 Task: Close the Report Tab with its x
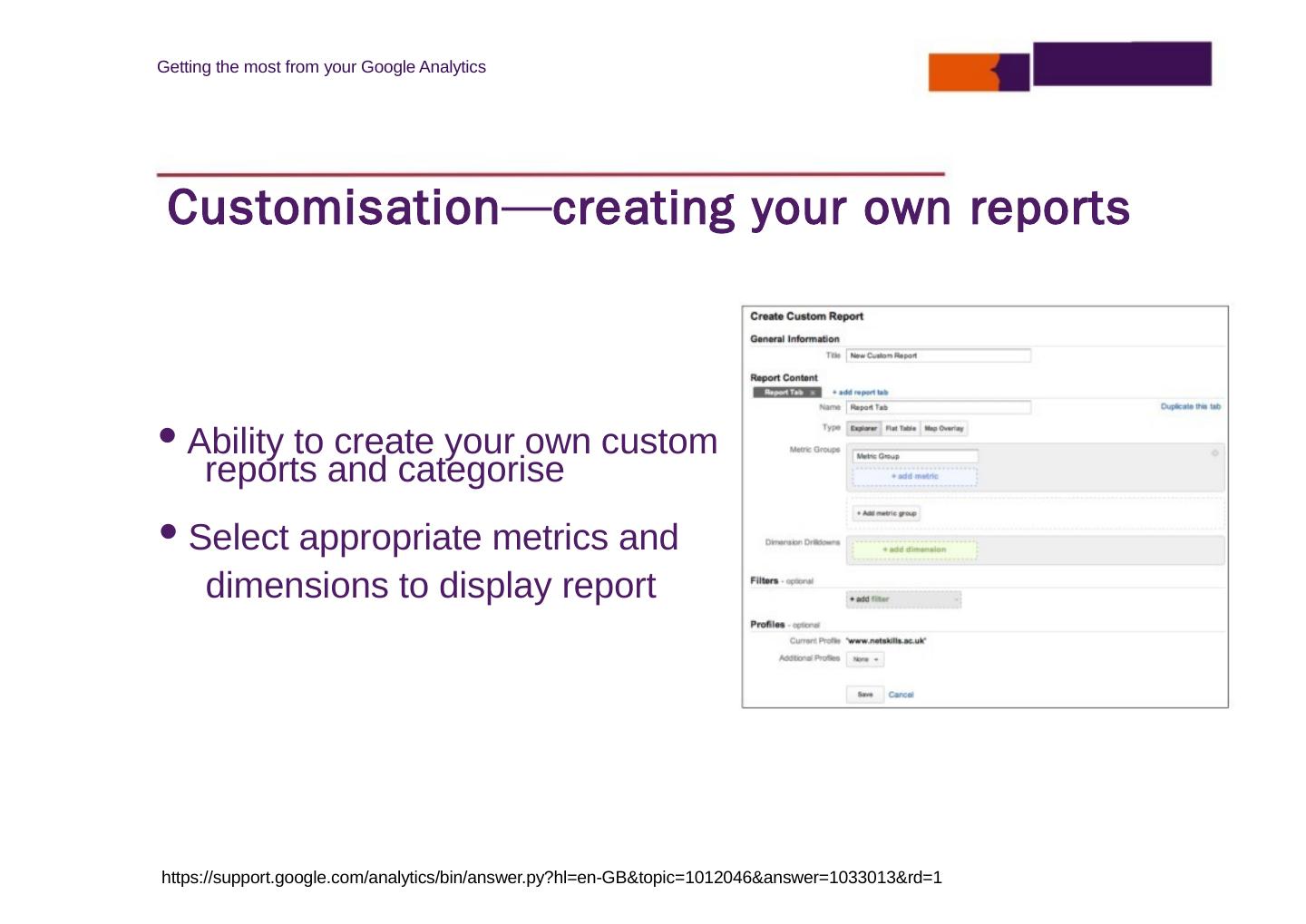point(813,393)
